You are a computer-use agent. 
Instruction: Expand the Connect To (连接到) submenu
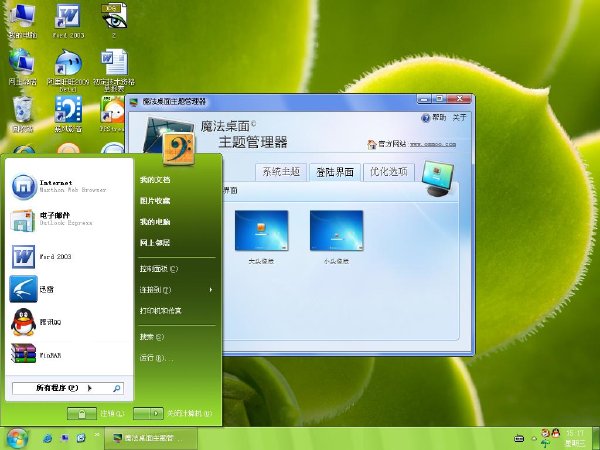(176, 290)
